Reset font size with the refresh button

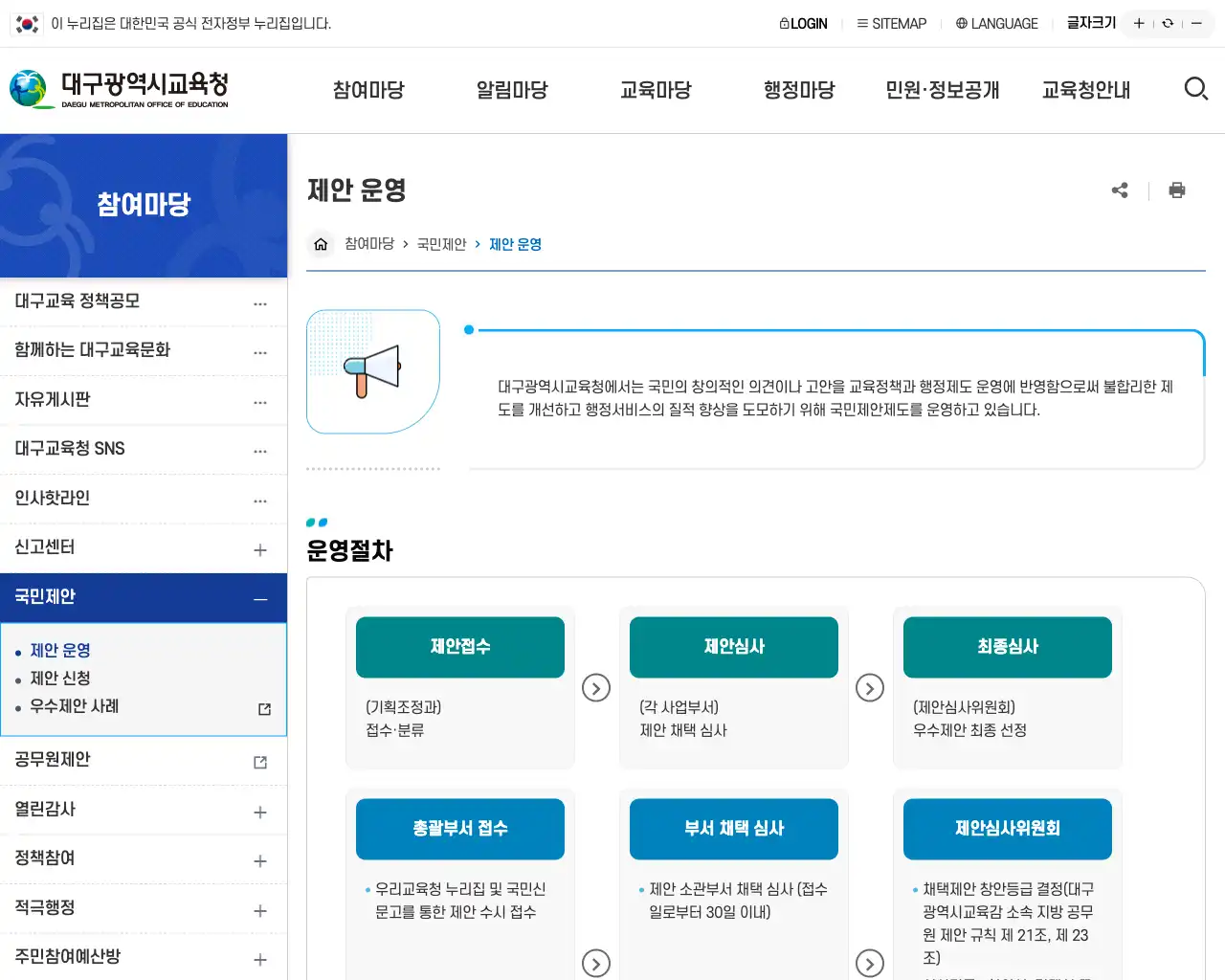(x=1168, y=23)
